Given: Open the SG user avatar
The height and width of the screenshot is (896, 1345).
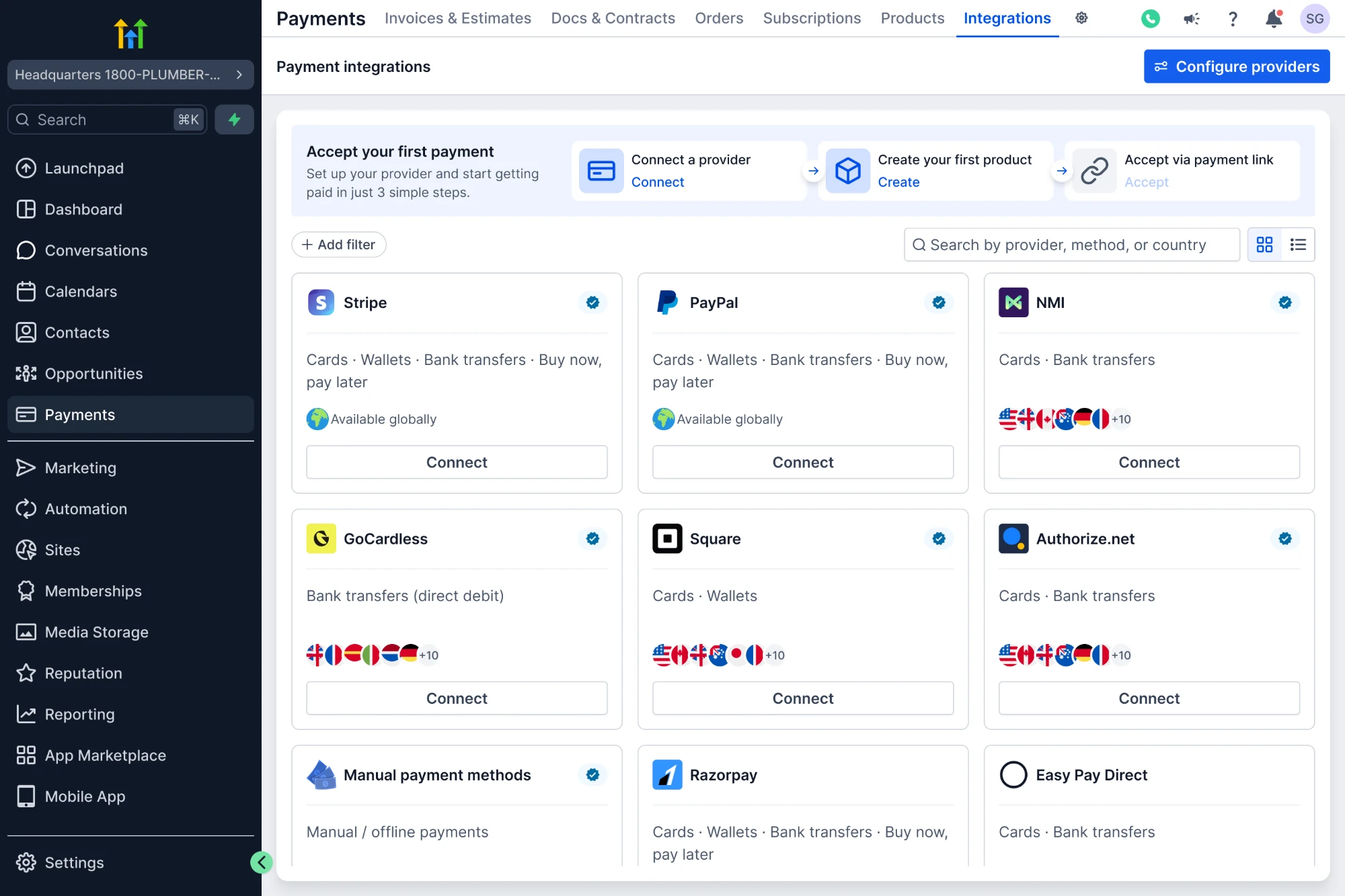Looking at the screenshot, I should coord(1315,19).
